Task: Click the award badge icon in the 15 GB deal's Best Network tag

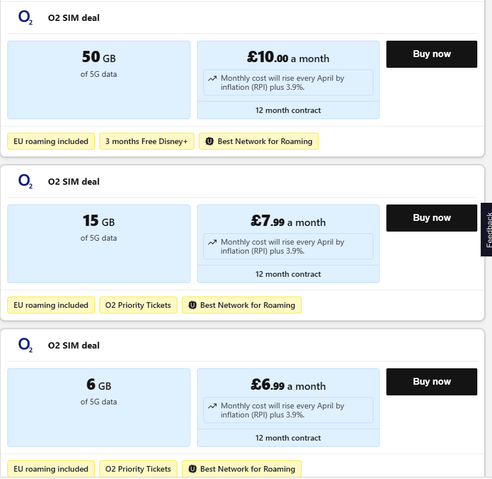Action: tap(192, 305)
